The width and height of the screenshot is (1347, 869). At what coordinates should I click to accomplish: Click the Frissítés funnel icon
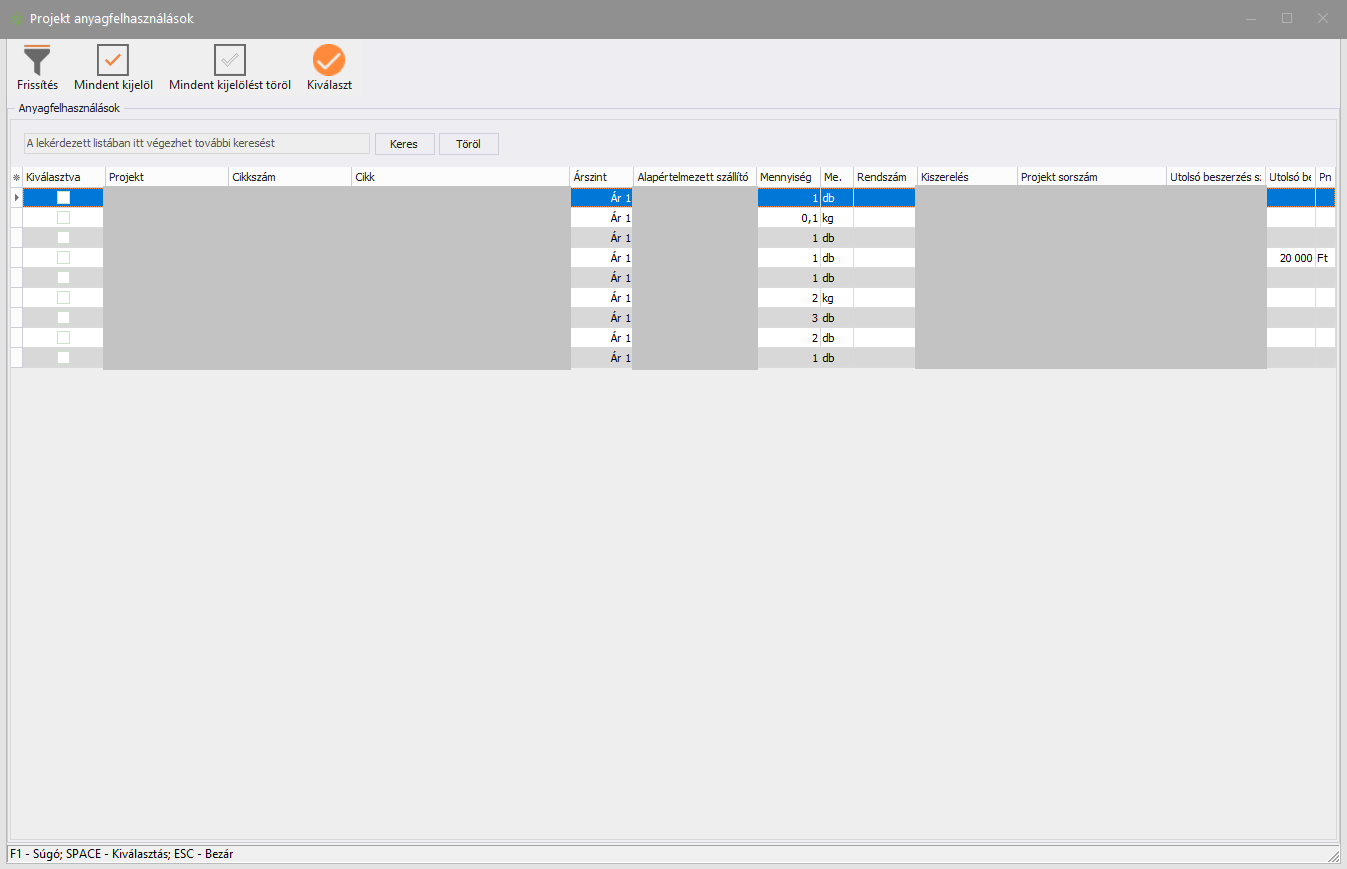tap(37, 61)
